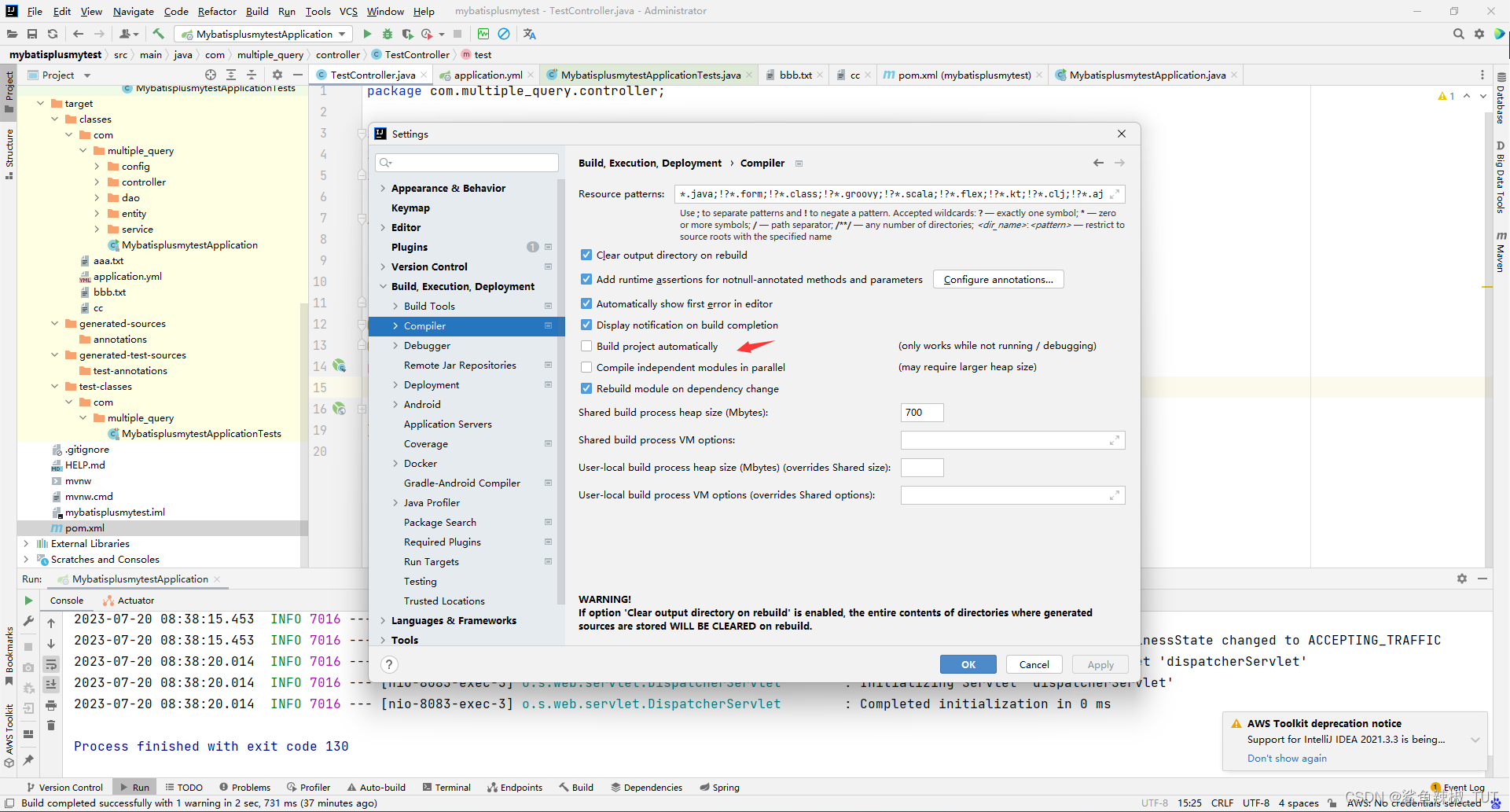Expand the Debugger settings node
Viewport: 1510px width, 812px height.
(x=395, y=345)
